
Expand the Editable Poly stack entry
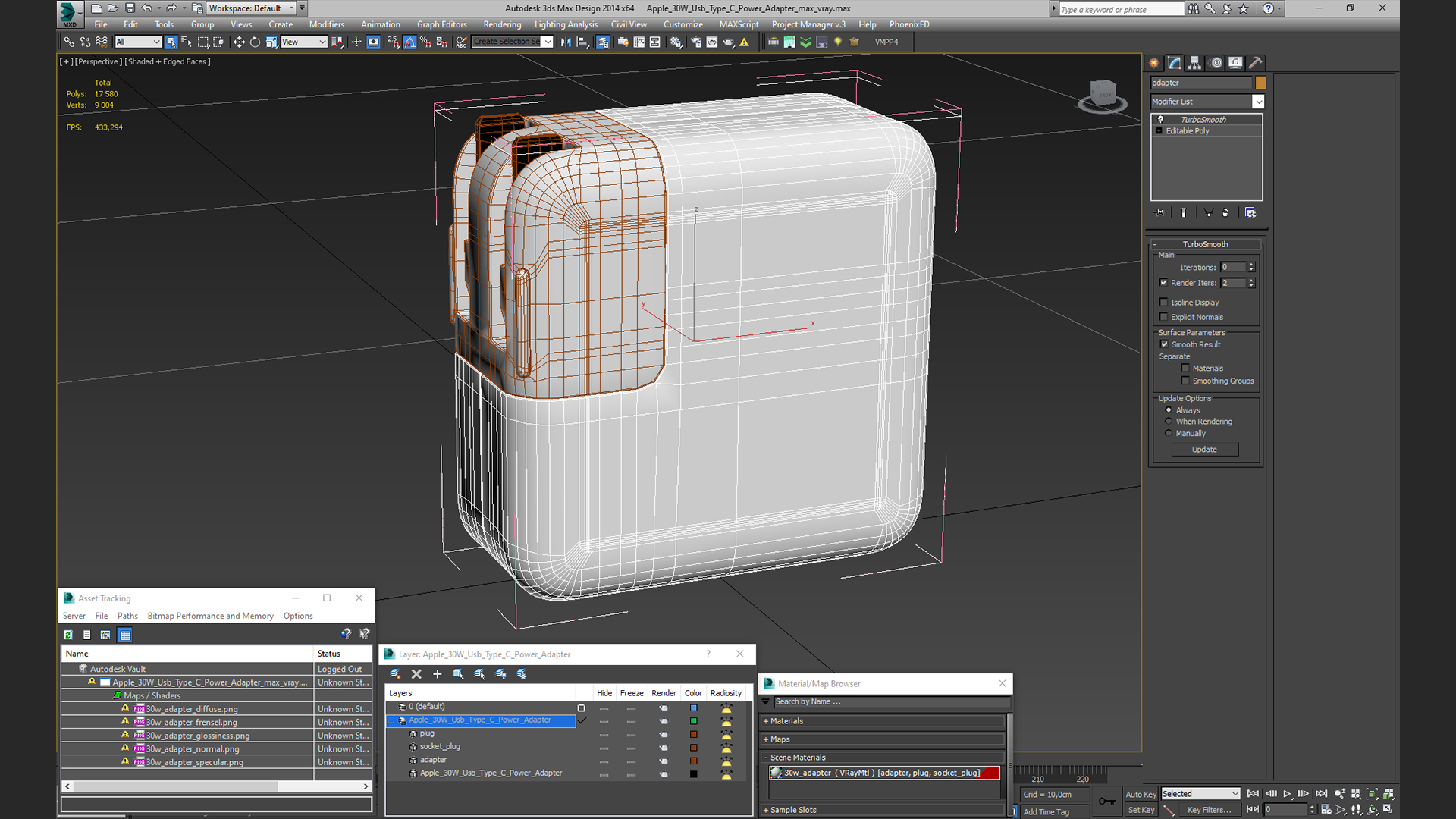click(1159, 131)
